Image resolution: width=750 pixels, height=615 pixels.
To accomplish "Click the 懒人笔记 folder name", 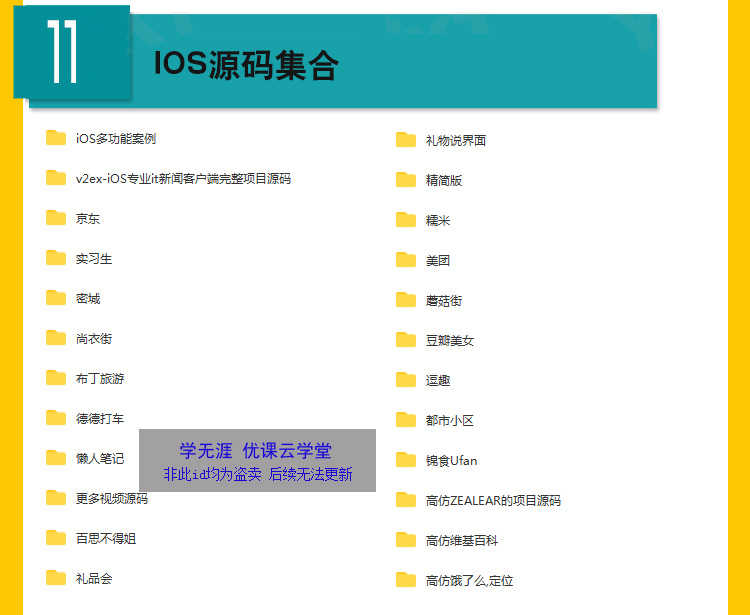I will (x=100, y=459).
